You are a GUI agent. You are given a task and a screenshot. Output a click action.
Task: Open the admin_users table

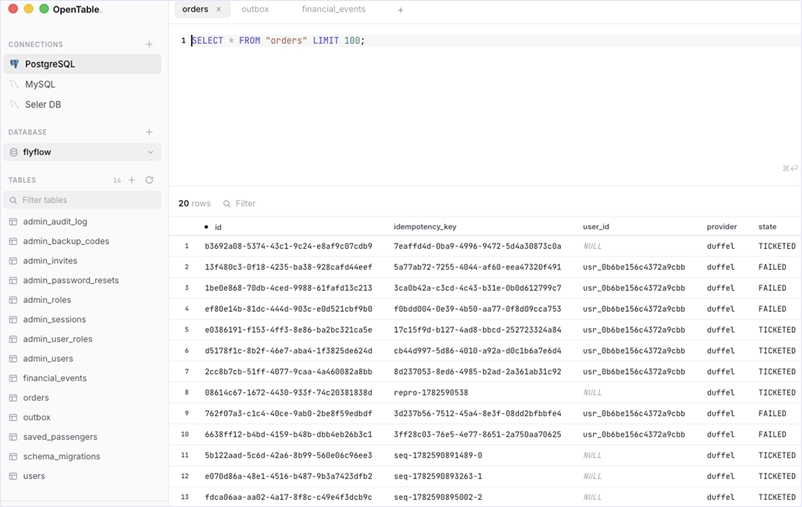(x=48, y=359)
